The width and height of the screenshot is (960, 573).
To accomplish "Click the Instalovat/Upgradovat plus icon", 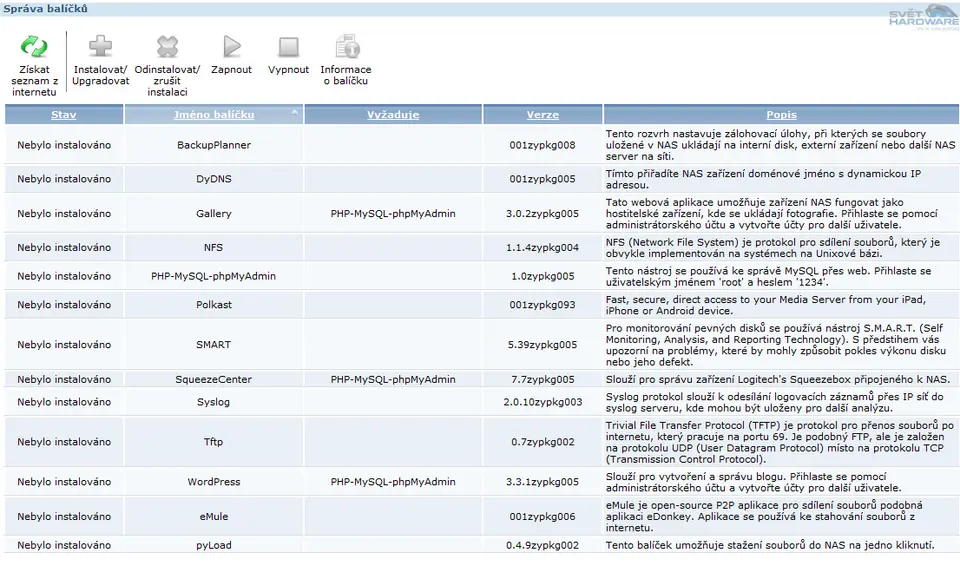I will coord(101,47).
